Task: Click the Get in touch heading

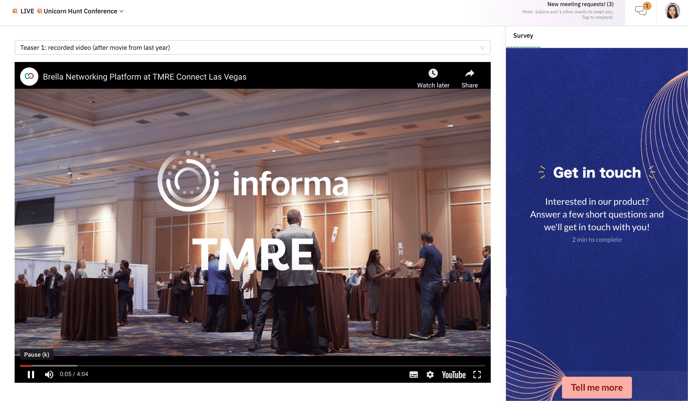Action: pos(597,172)
